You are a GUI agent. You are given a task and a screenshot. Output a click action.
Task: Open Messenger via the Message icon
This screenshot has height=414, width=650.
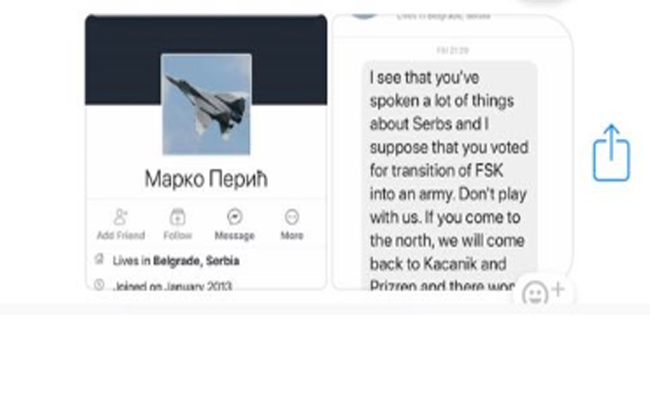click(x=235, y=217)
